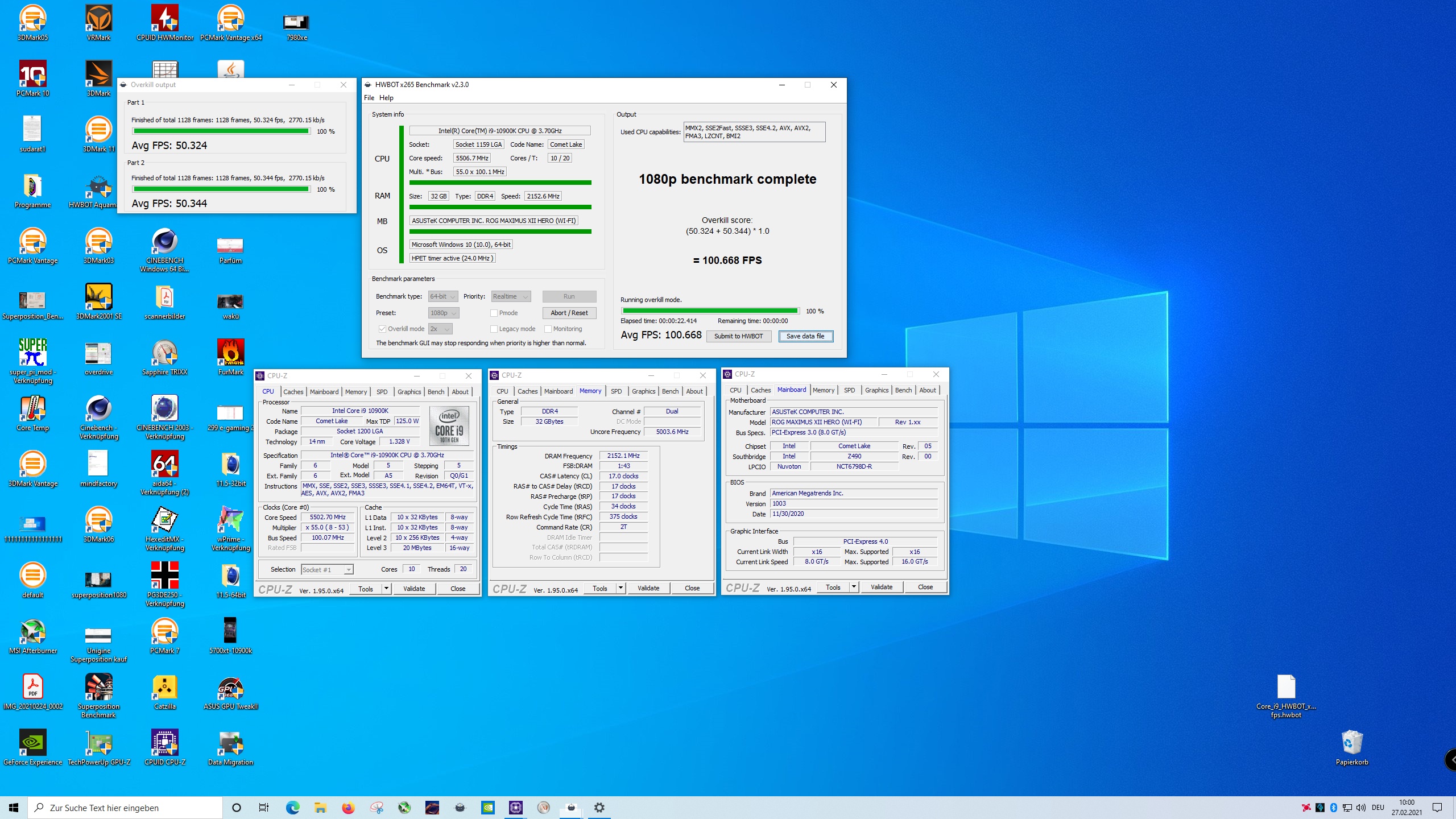Switch to the Graphics tab in the Mainboard tab CPU-Z window
Screen dimensions: 1456x819
876,390
